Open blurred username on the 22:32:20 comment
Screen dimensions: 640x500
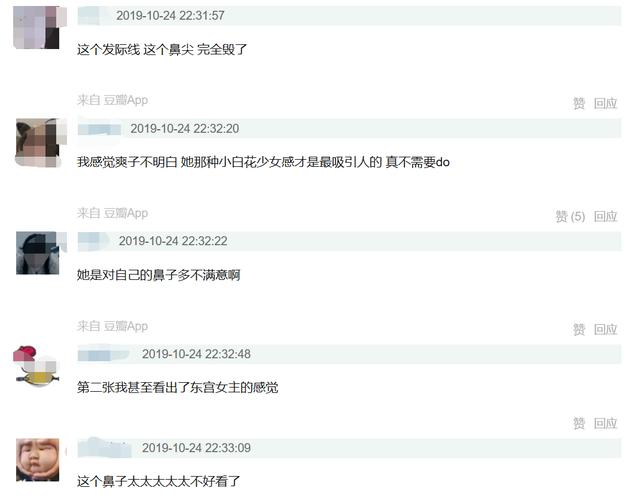point(101,129)
